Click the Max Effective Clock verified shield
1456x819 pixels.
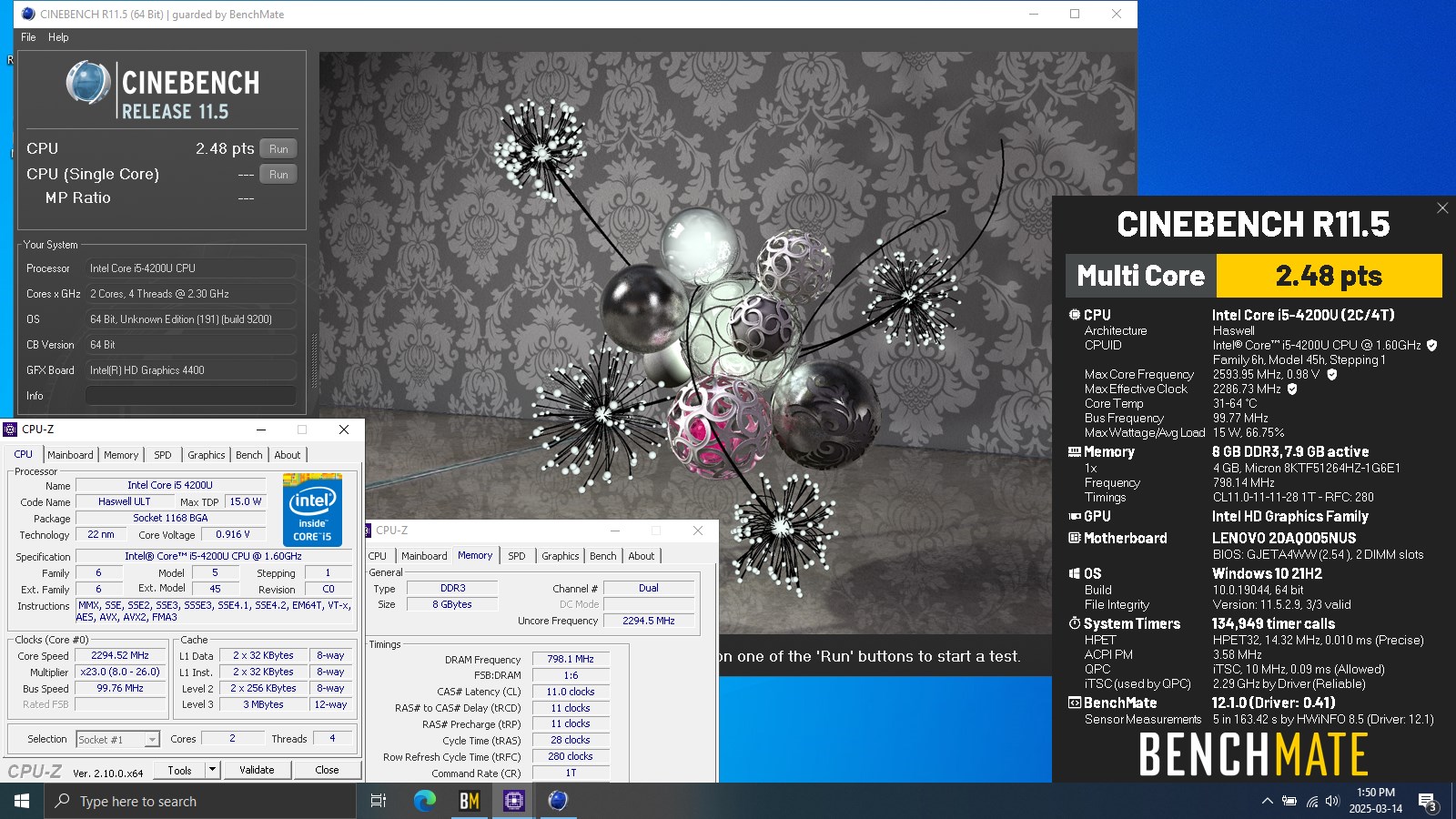click(x=1292, y=389)
